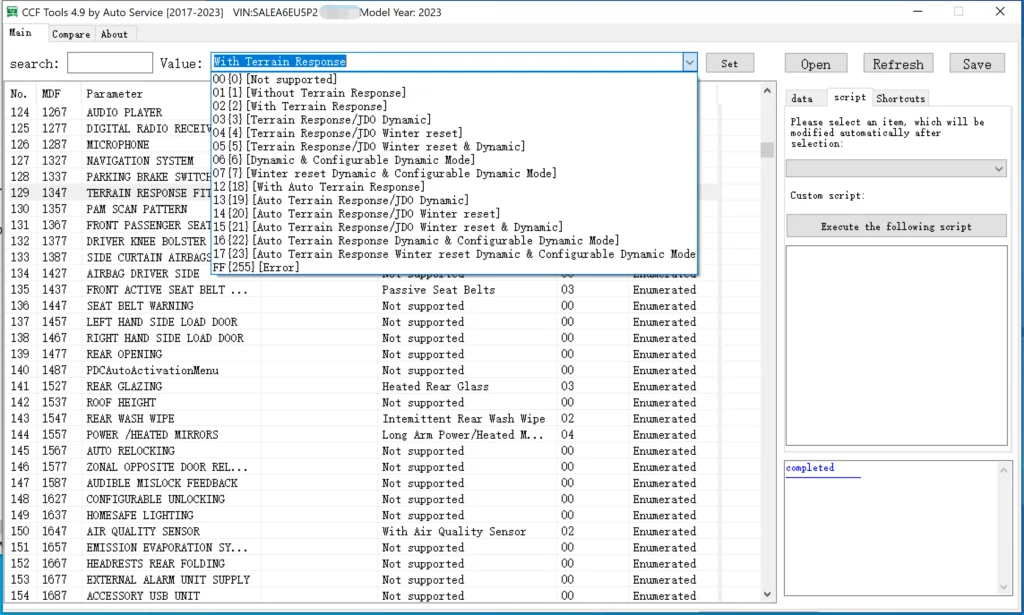Click the Refresh button
The height and width of the screenshot is (615, 1024).
coord(898,63)
